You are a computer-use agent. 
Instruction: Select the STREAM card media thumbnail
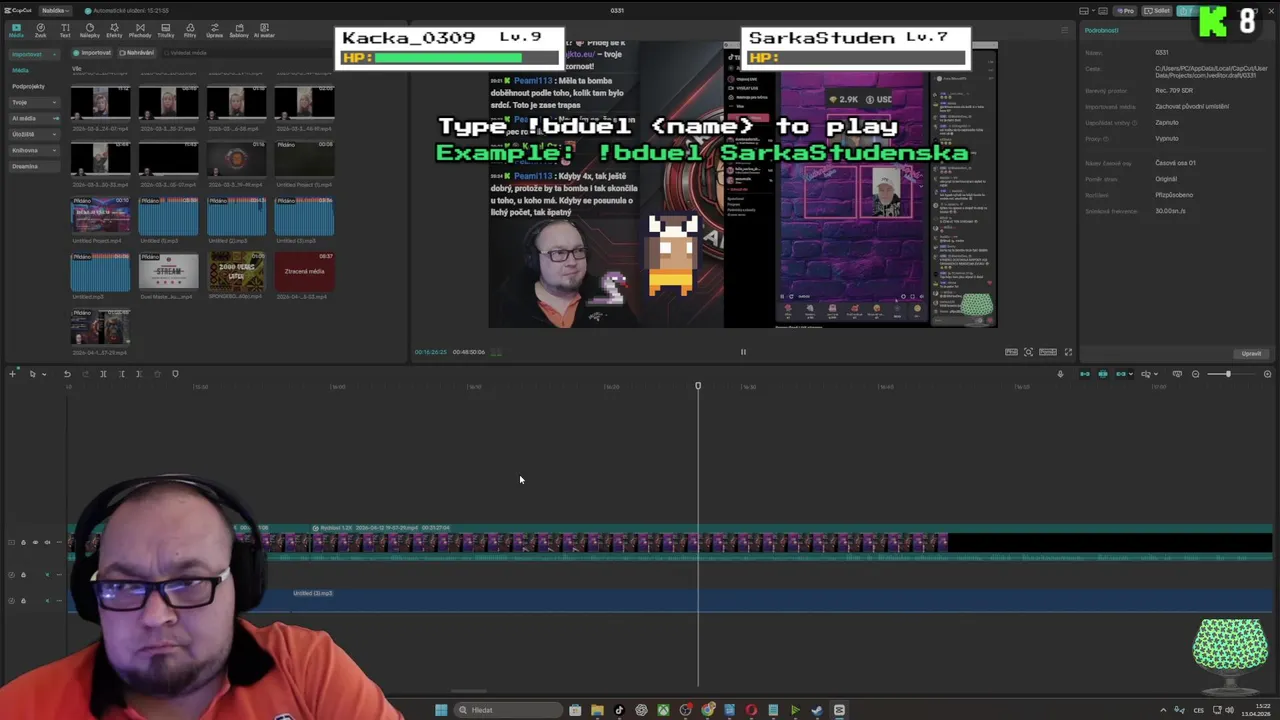(x=169, y=270)
